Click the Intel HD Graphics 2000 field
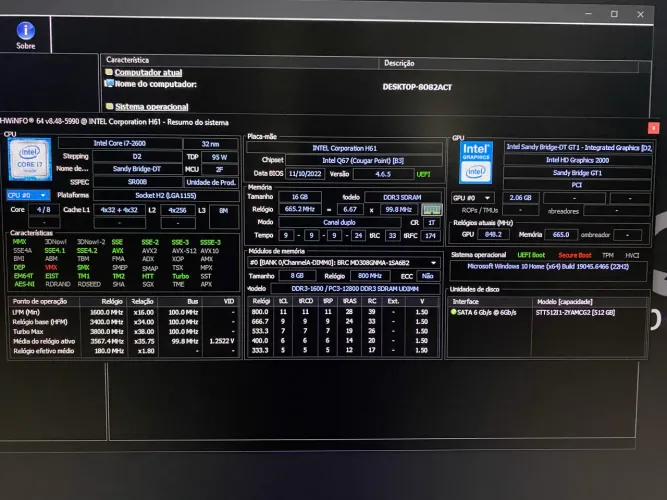Image resolution: width=667 pixels, height=500 pixels. pyautogui.click(x=577, y=160)
